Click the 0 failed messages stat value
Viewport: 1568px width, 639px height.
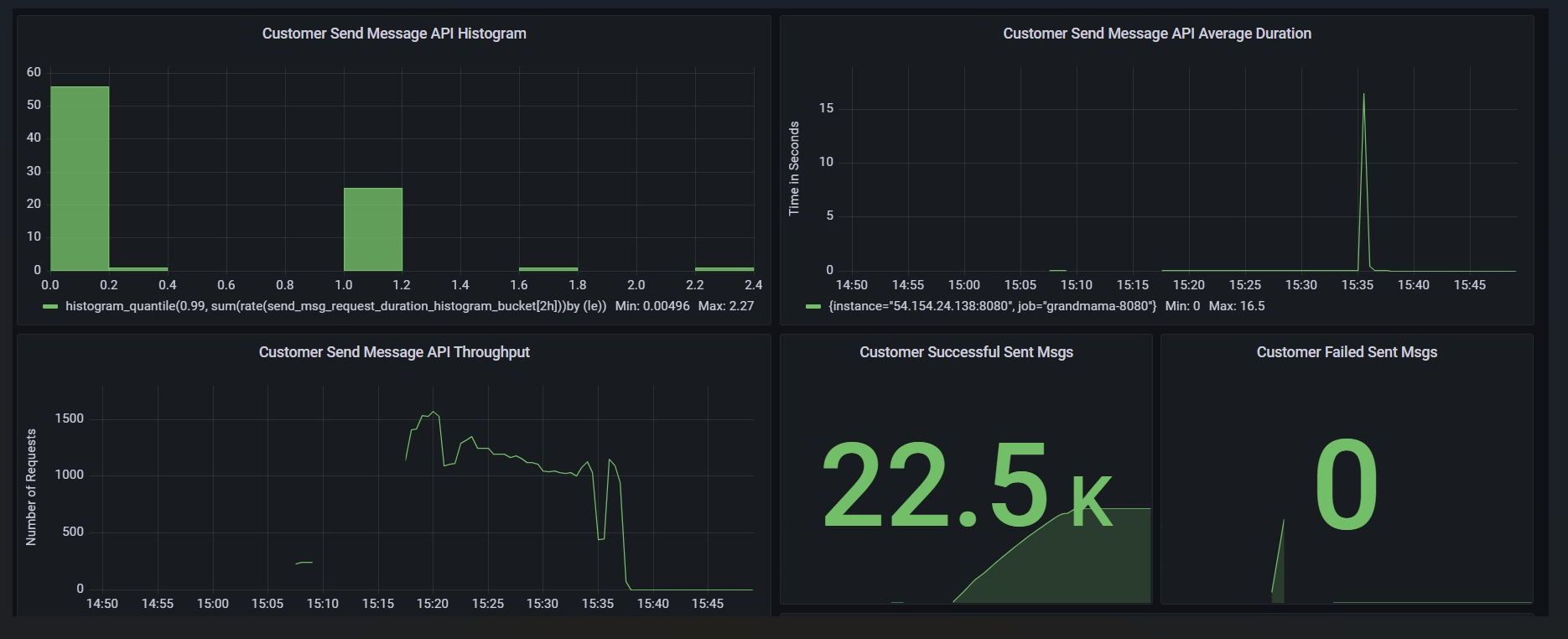click(1346, 486)
